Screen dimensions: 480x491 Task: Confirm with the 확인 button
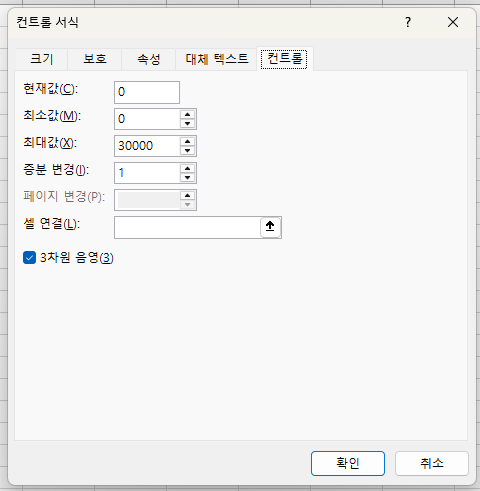pyautogui.click(x=348, y=463)
